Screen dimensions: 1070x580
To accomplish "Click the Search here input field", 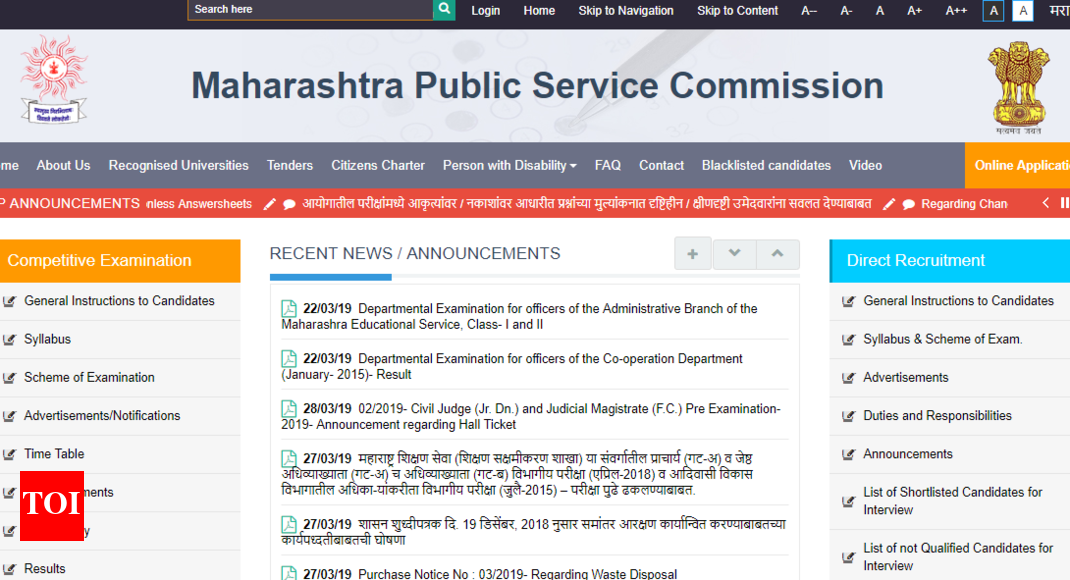I will click(310, 10).
